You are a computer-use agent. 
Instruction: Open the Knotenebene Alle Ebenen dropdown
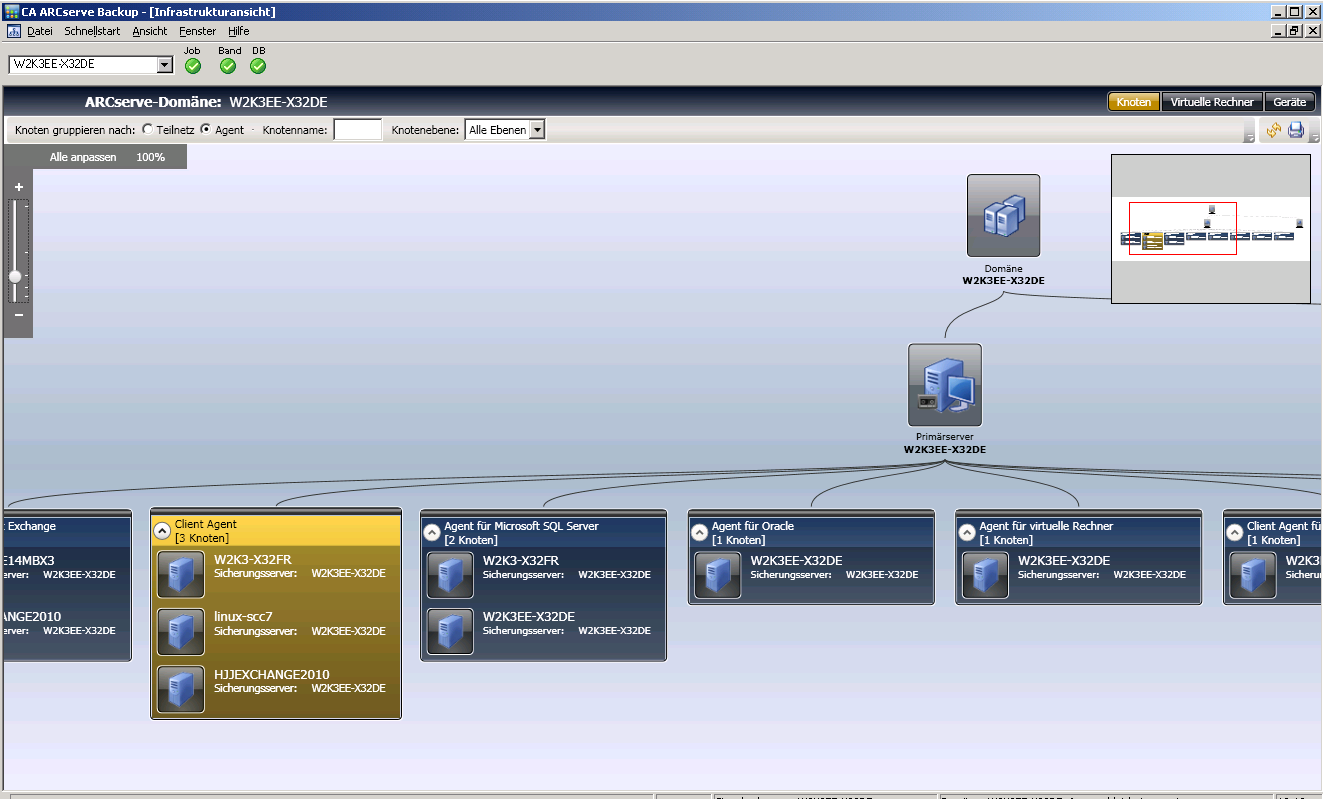537,130
